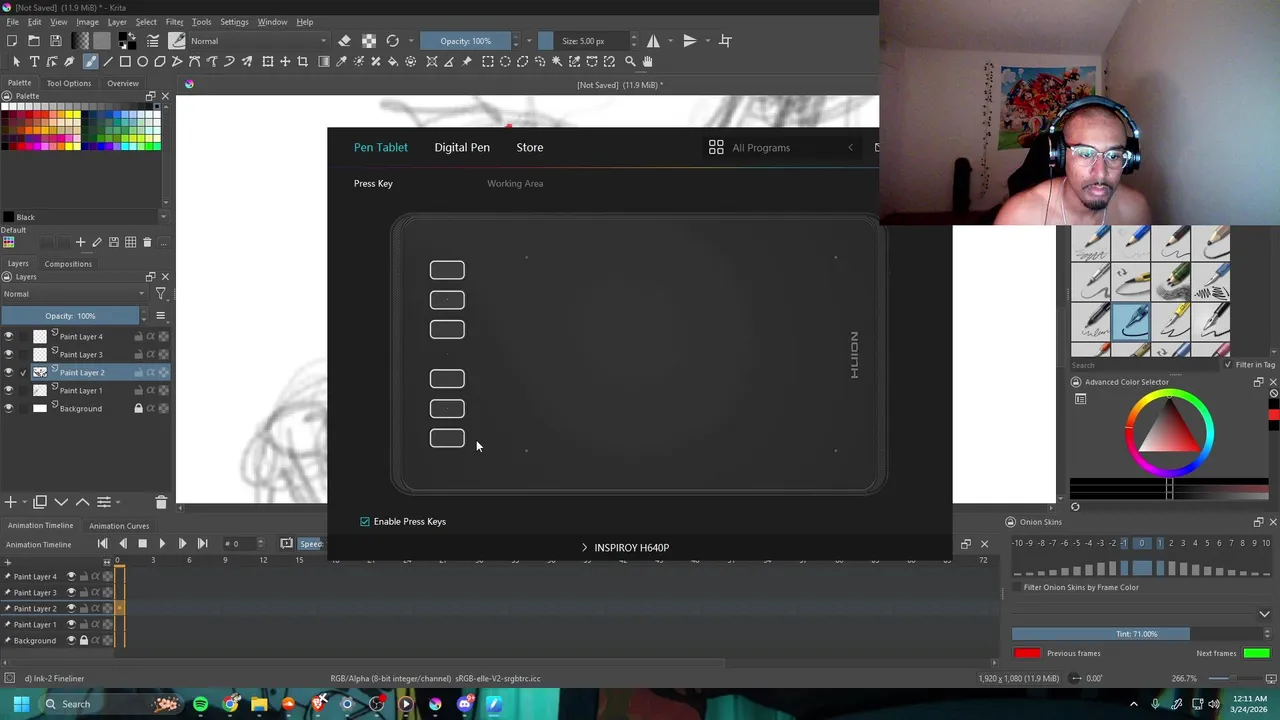Open the layer filter funnel dropdown

tap(160, 294)
